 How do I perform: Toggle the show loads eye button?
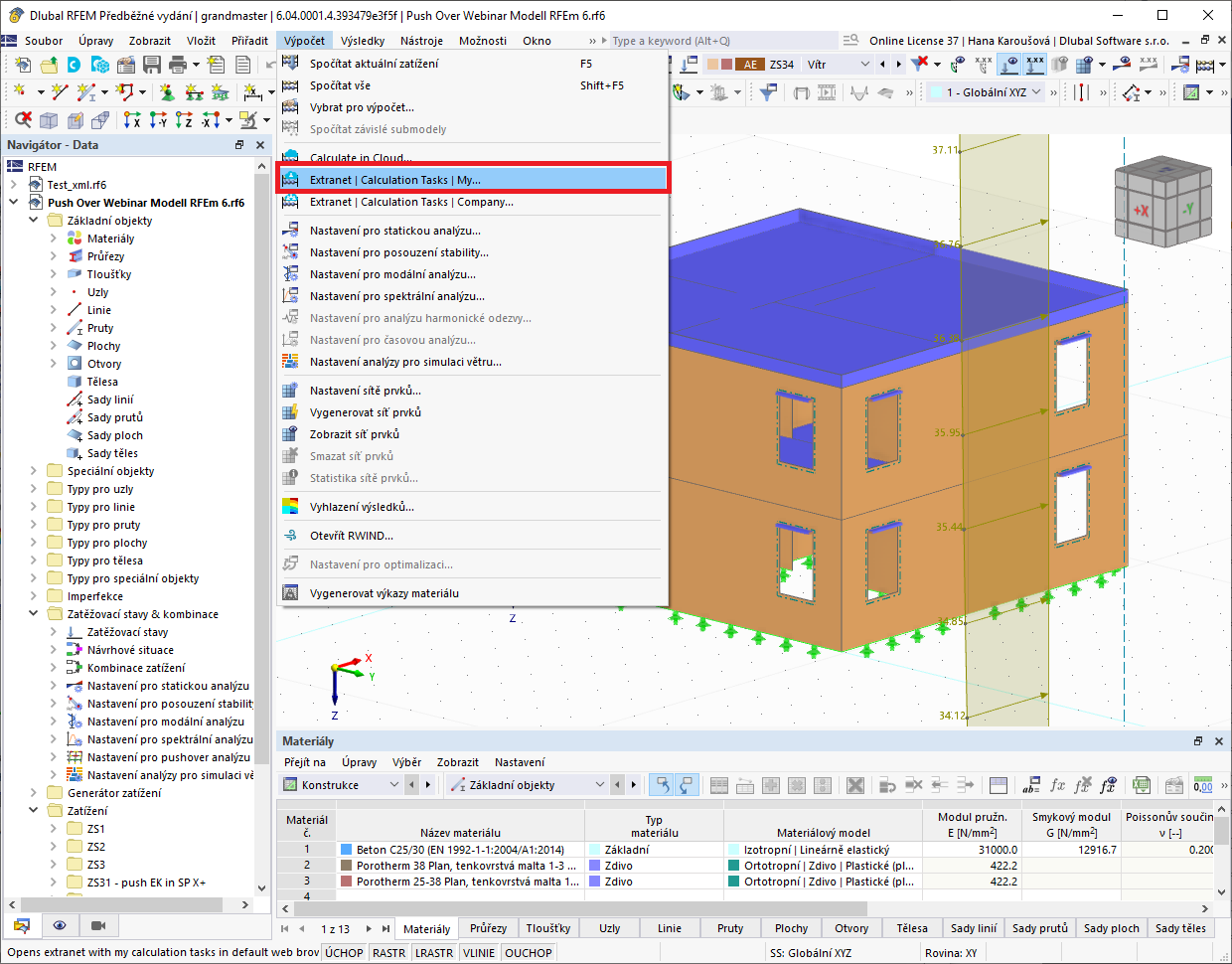tap(1009, 65)
